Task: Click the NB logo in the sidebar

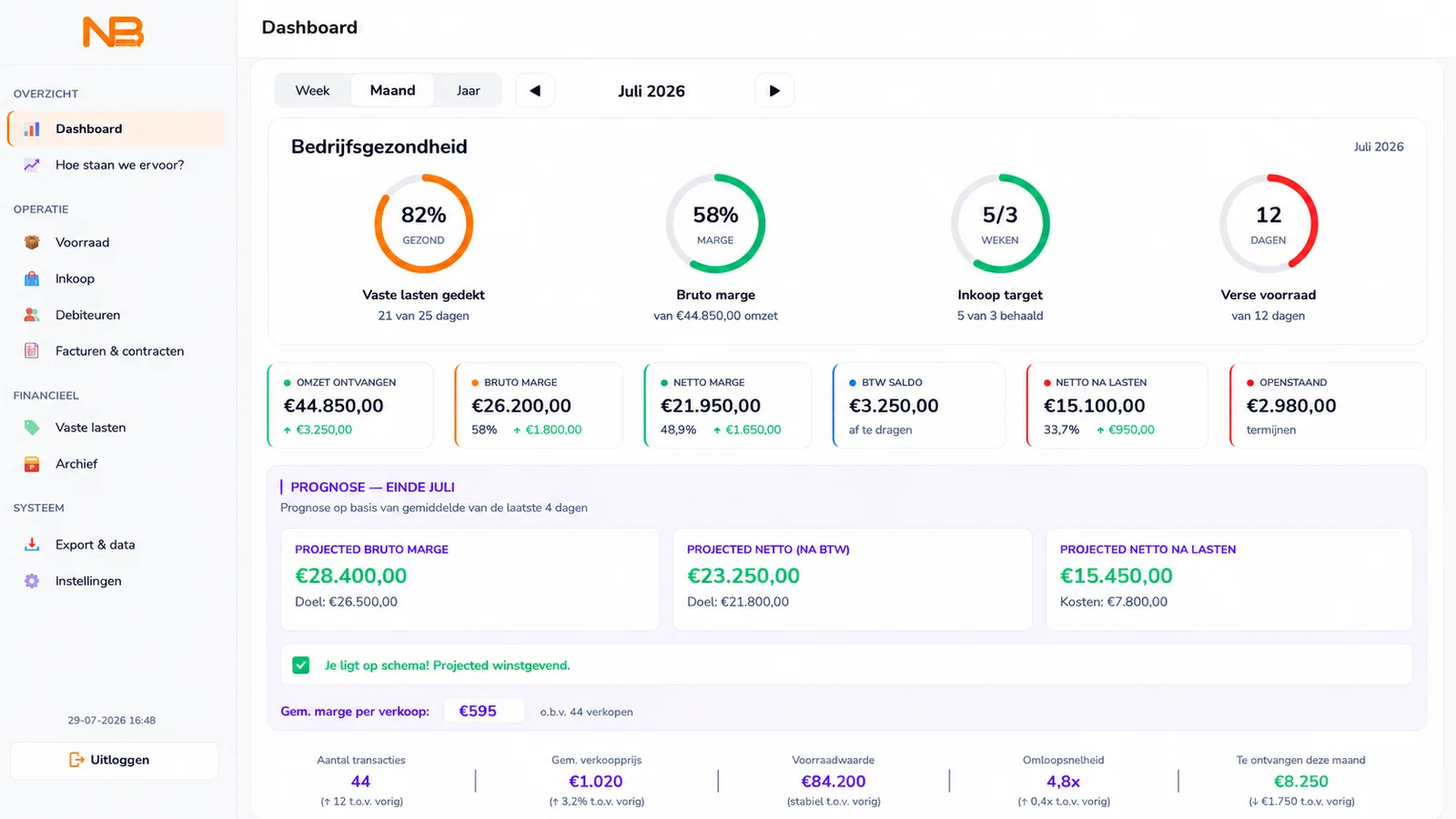Action: coord(114,32)
